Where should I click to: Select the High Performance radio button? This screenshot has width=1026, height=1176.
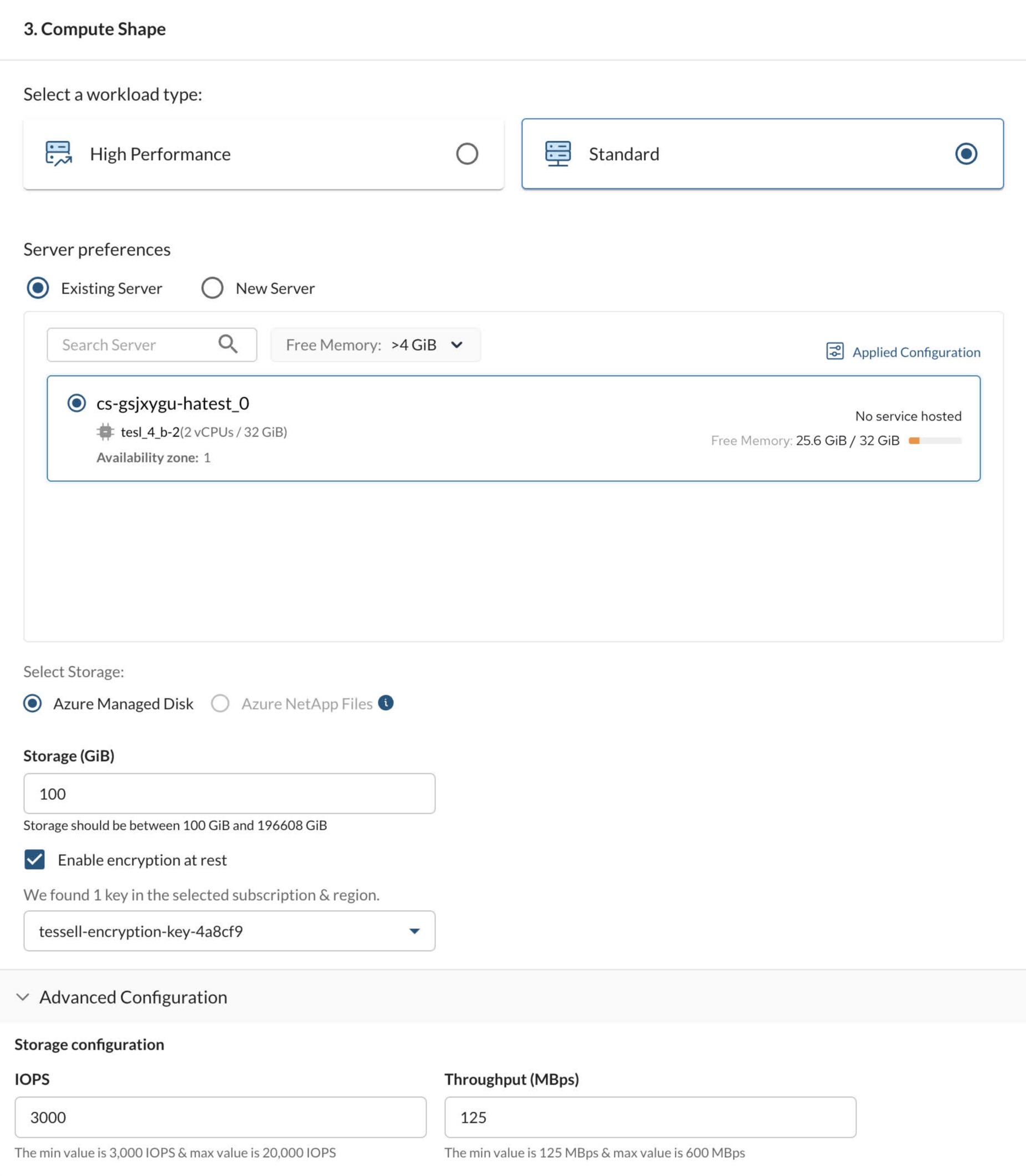[x=466, y=153]
